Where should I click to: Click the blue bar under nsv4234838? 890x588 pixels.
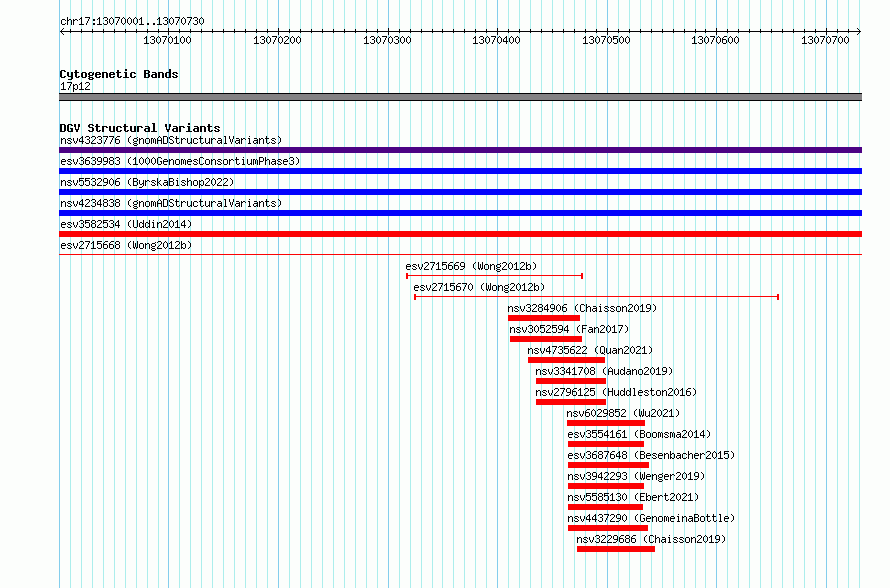[x=460, y=213]
